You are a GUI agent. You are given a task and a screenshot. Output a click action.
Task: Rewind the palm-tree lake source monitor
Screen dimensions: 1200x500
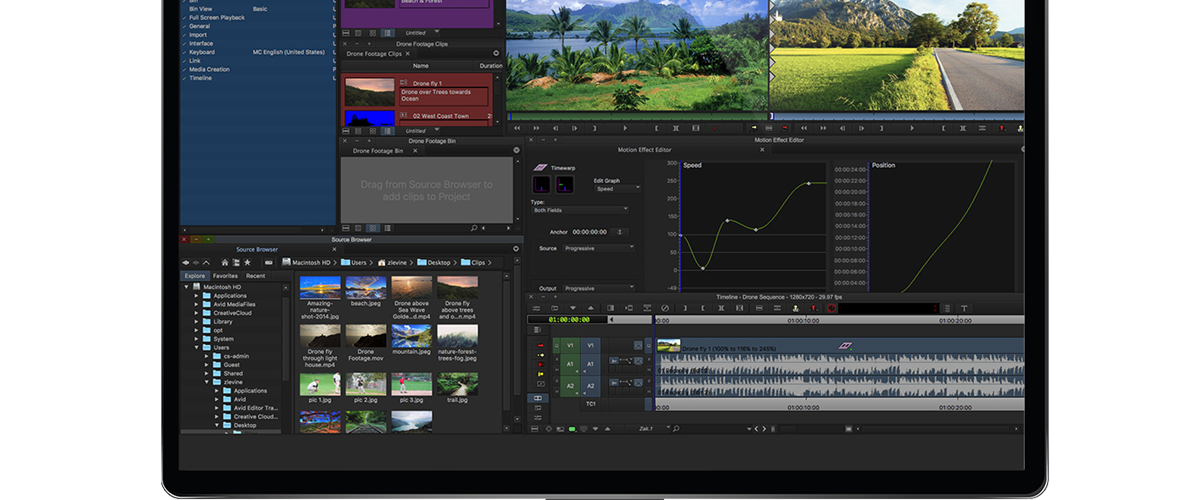(x=517, y=128)
